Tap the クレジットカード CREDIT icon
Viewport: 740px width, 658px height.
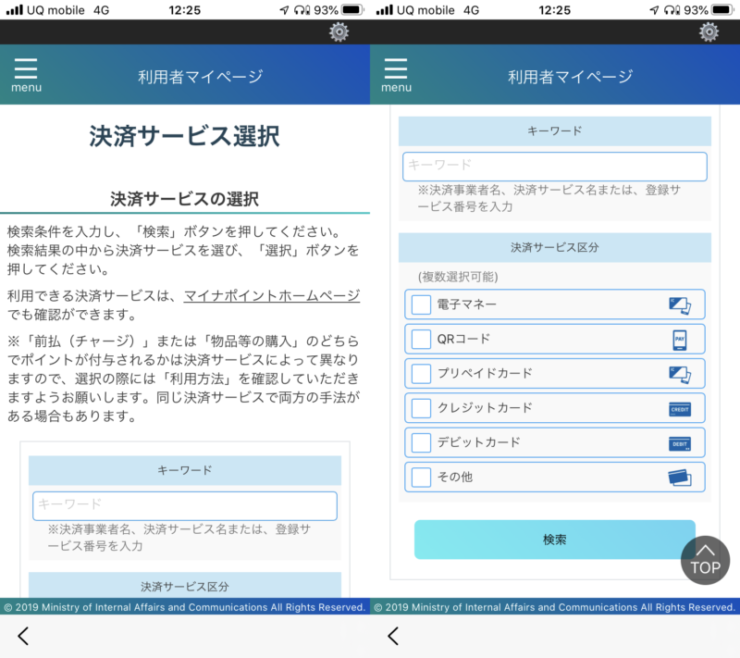point(680,409)
